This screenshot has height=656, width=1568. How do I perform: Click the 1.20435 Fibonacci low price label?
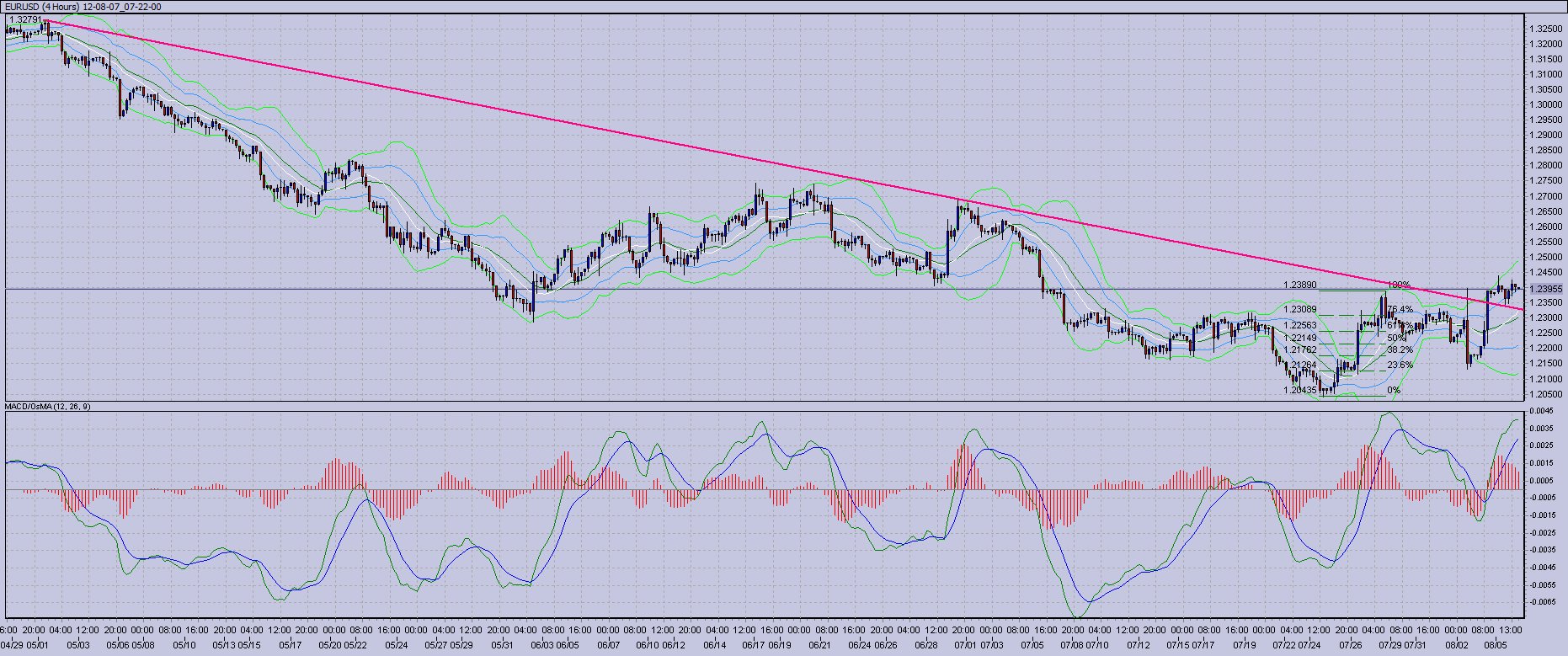1299,390
